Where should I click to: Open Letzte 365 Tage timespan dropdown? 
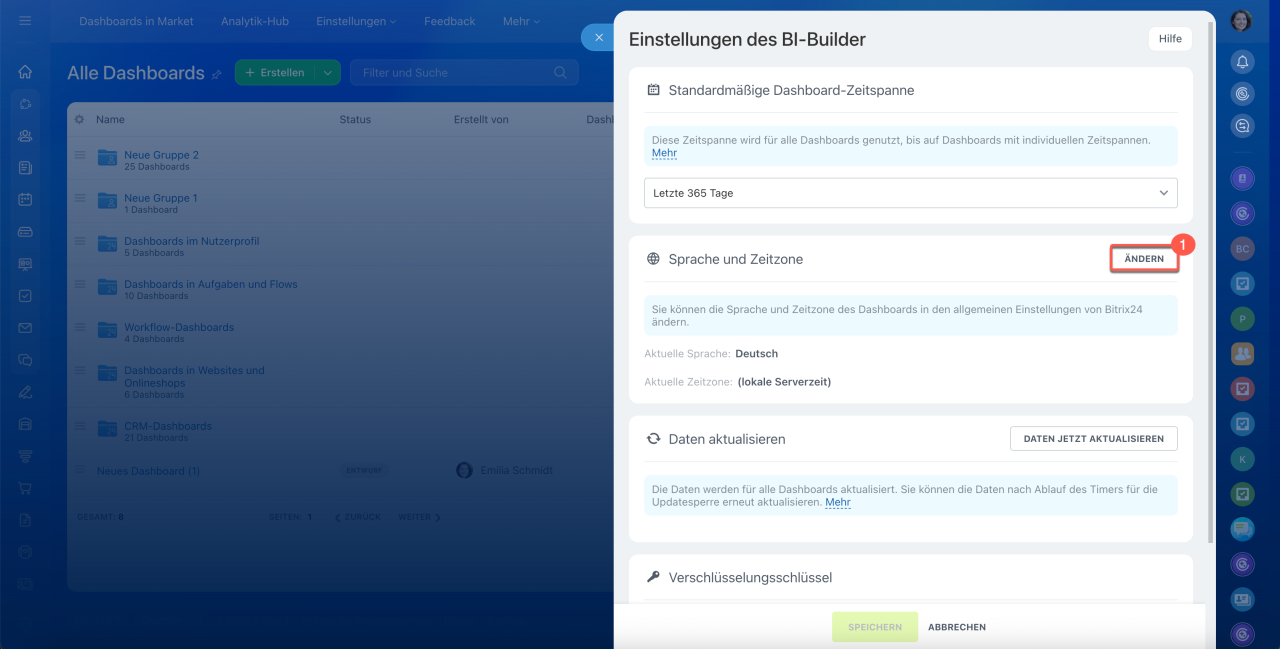910,193
